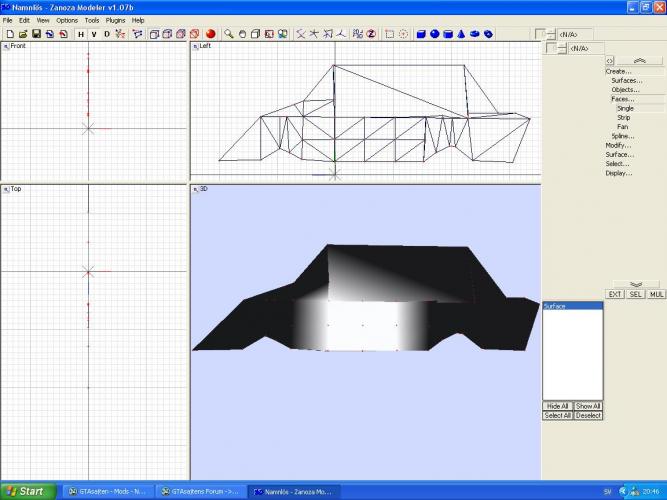Screen dimensions: 667x500
Task: Click the red sphere icon in toolbar
Action: pyautogui.click(x=211, y=33)
